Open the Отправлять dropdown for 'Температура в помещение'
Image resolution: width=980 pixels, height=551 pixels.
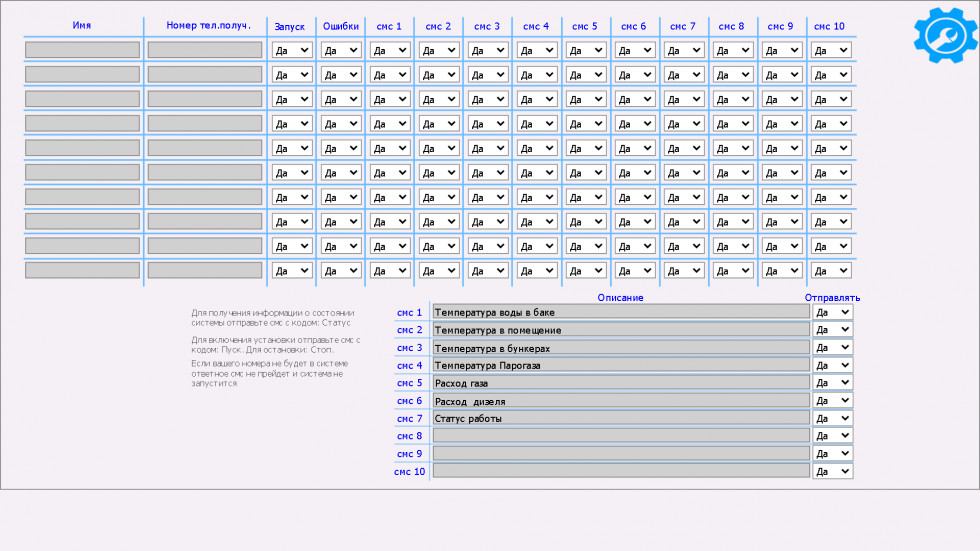tap(832, 330)
